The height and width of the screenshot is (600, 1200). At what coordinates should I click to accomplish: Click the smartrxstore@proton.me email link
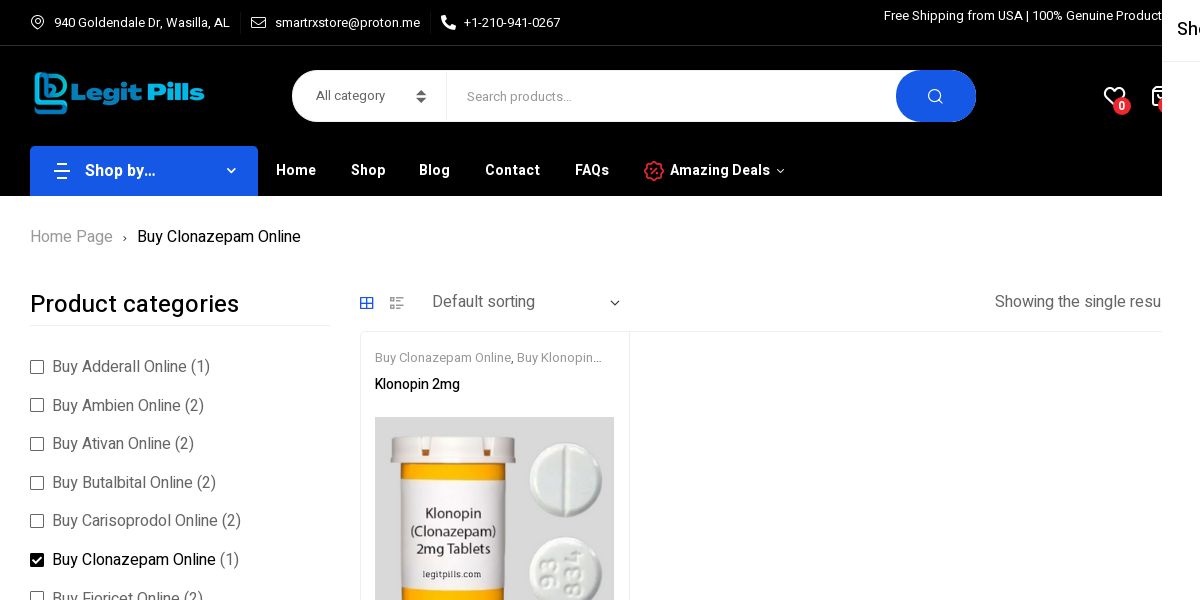(347, 22)
